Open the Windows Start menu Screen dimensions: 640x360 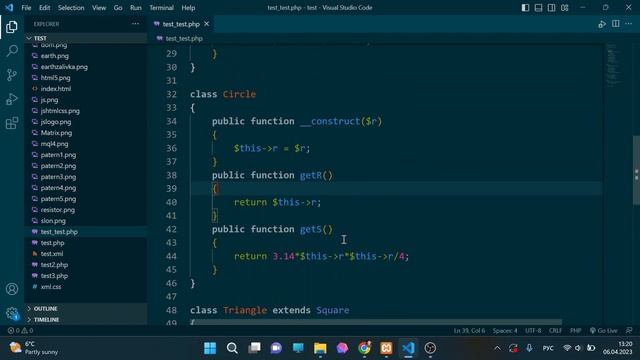[210, 348]
